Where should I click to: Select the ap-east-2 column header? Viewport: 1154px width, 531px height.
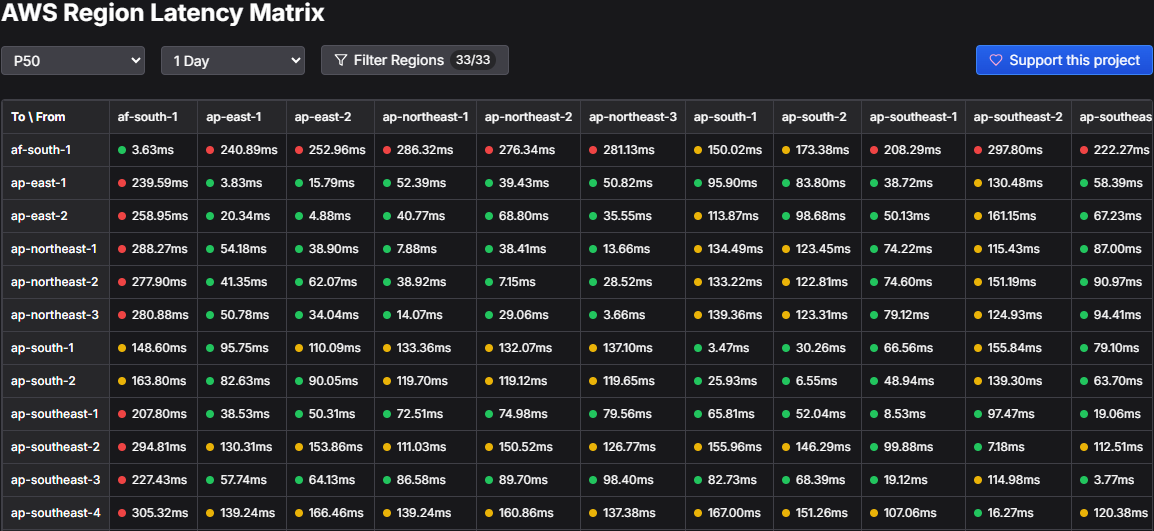point(330,116)
